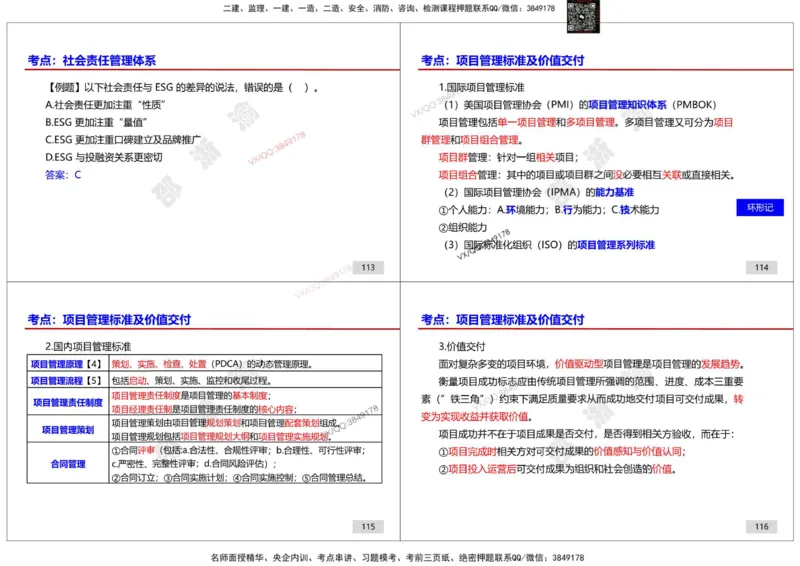Select the ②组织能力 line
Screen dimensions: 800x566
coord(463,227)
